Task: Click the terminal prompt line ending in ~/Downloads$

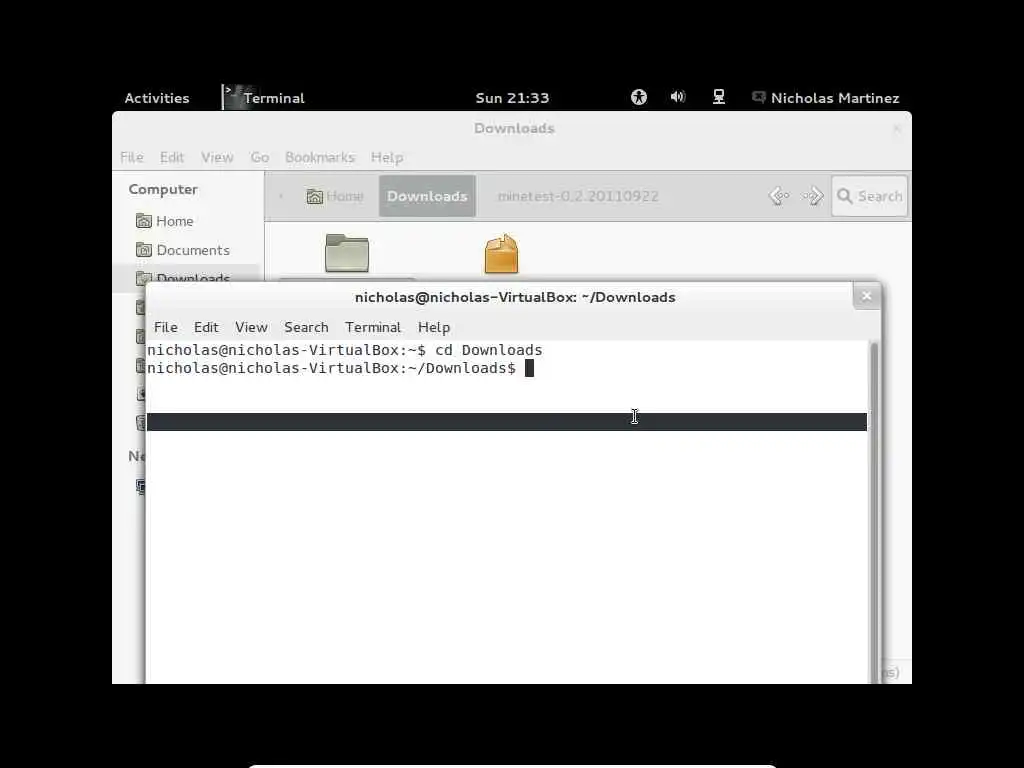Action: (x=331, y=368)
